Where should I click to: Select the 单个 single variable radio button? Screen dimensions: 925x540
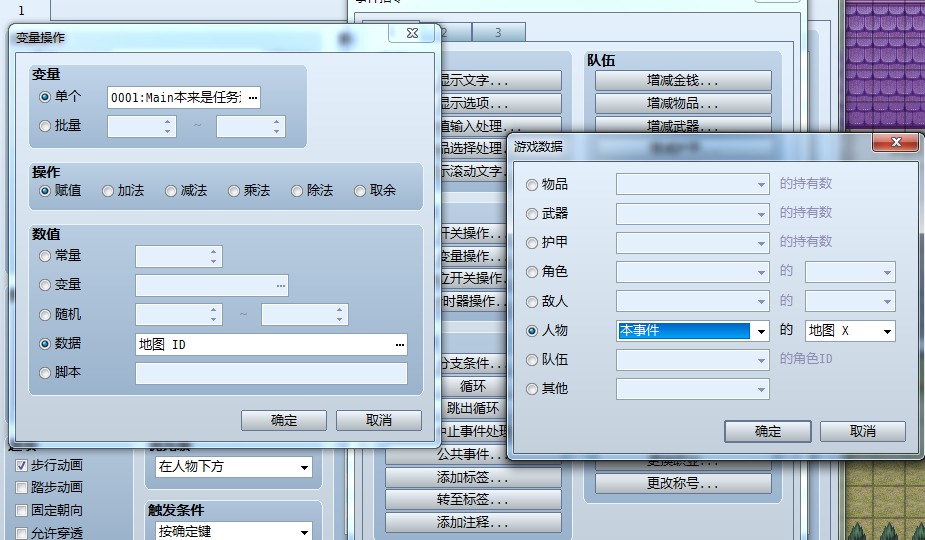pyautogui.click(x=45, y=97)
